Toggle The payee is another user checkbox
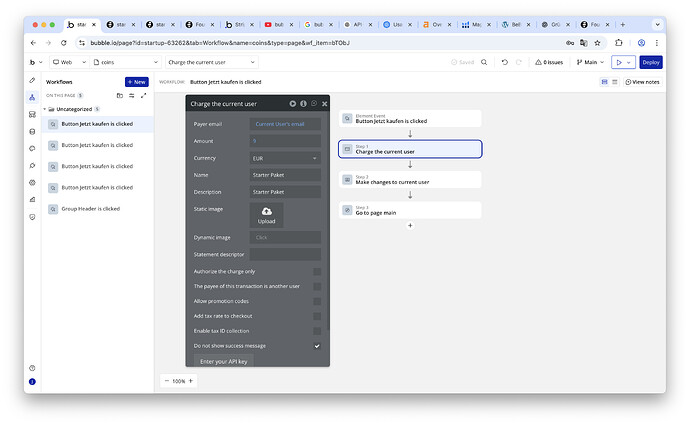Screen dimensions: 690x425 point(317,286)
